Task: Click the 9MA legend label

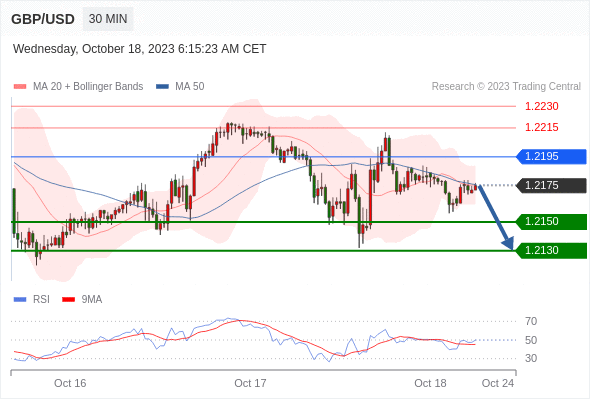Action: 92,300
